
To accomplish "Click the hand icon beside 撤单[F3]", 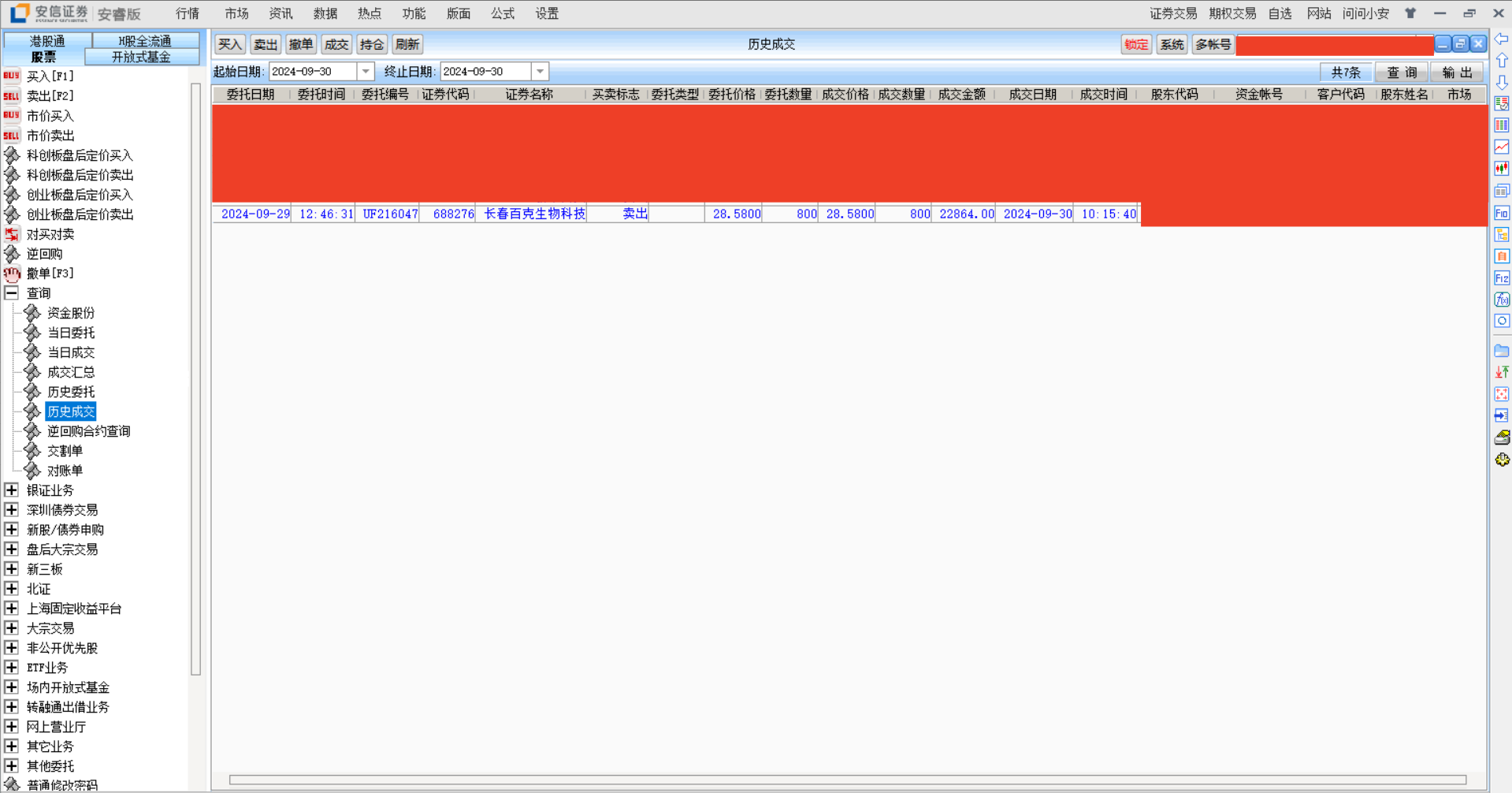I will pyautogui.click(x=11, y=274).
